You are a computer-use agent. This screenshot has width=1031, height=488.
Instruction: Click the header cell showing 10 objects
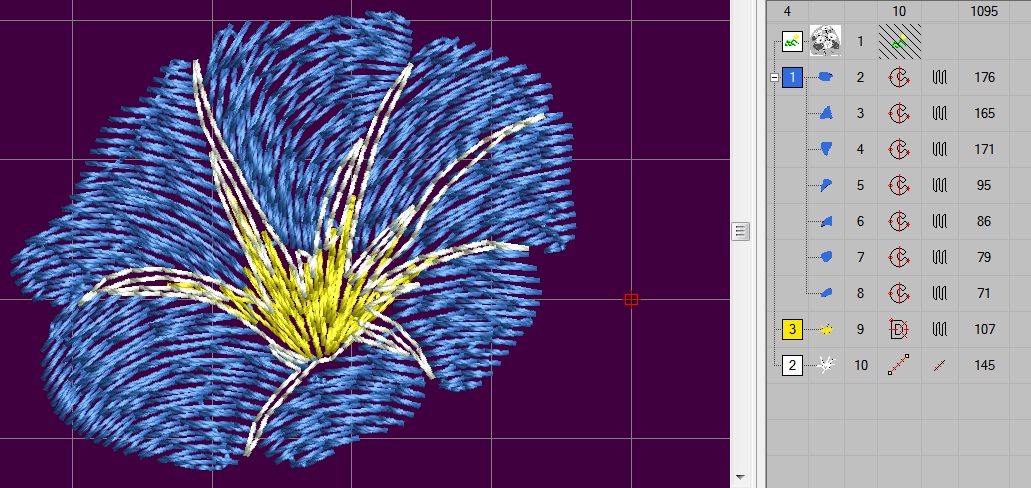coord(899,11)
